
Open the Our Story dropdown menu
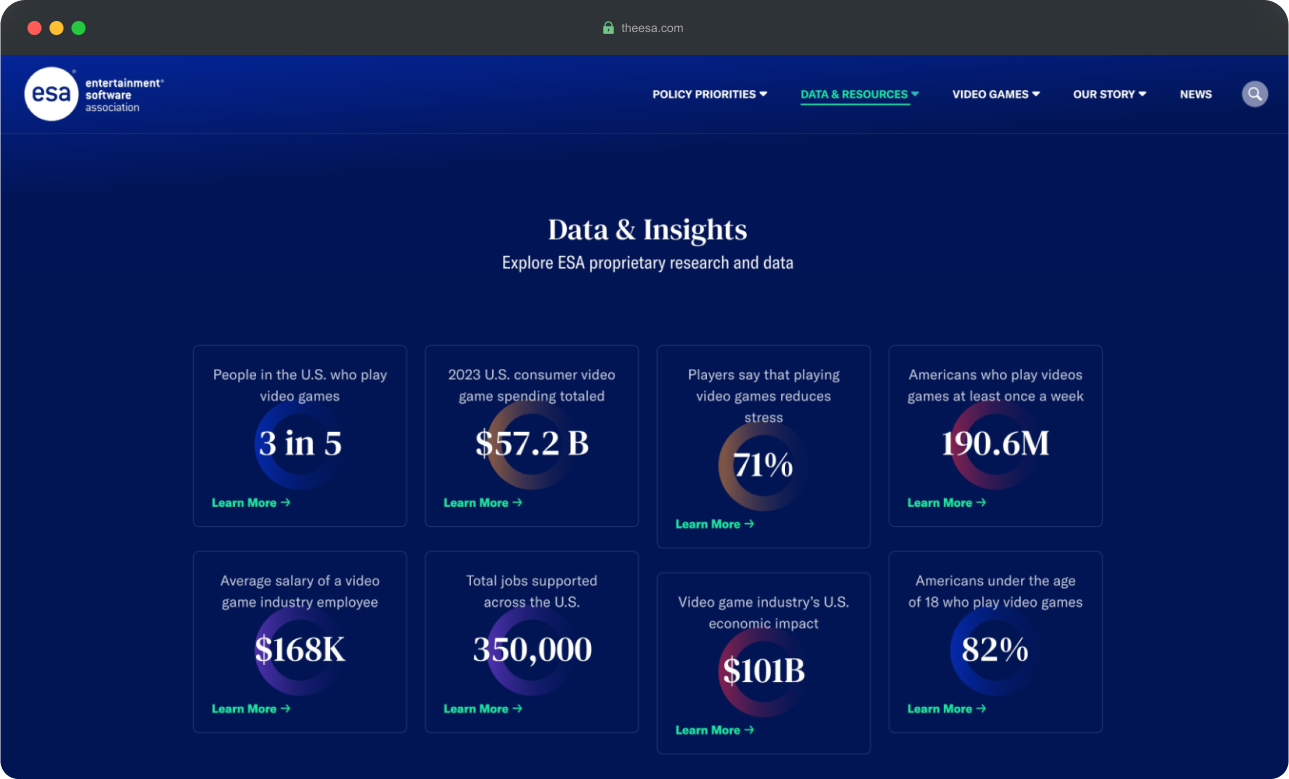(x=1110, y=94)
